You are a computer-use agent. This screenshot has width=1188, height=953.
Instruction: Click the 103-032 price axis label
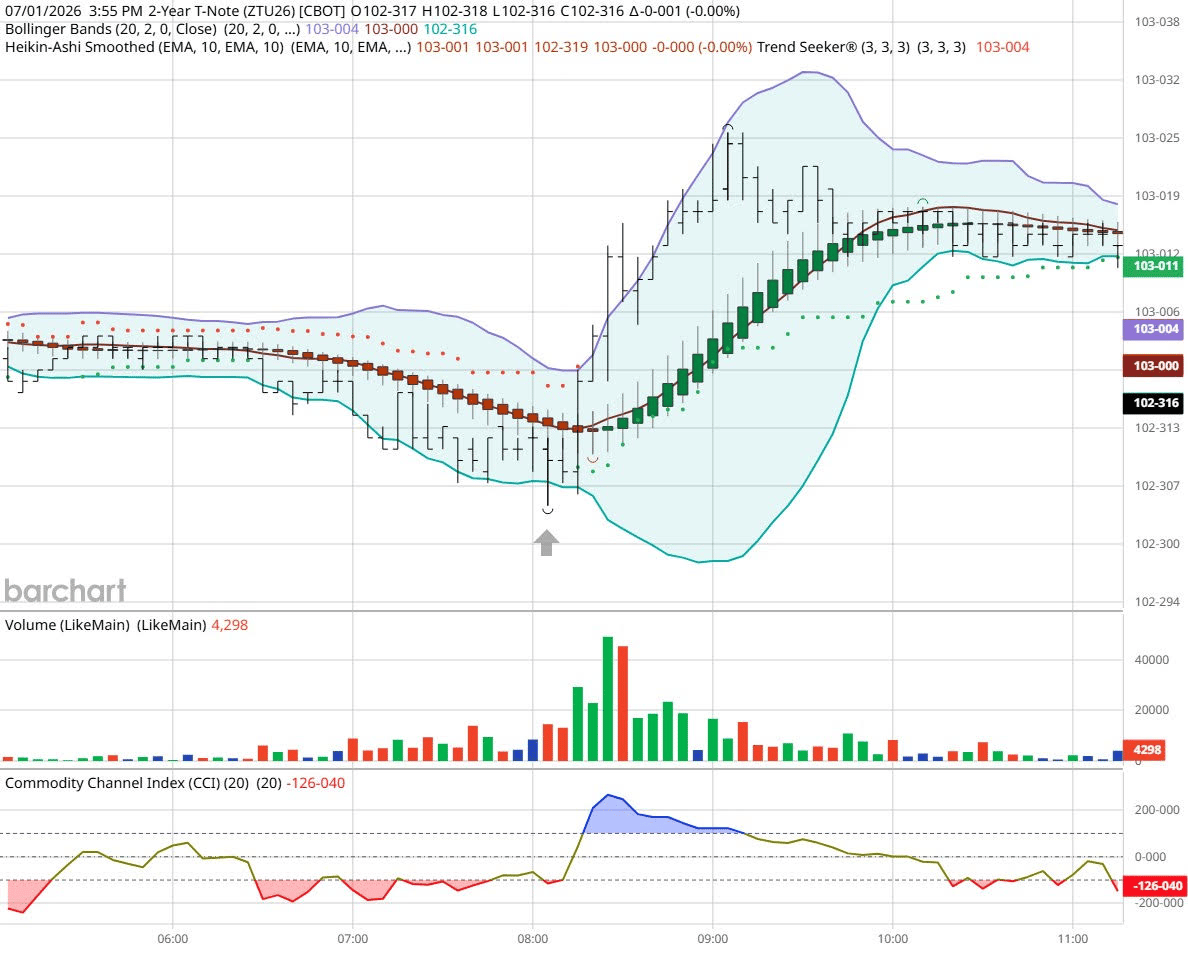pyautogui.click(x=1157, y=80)
